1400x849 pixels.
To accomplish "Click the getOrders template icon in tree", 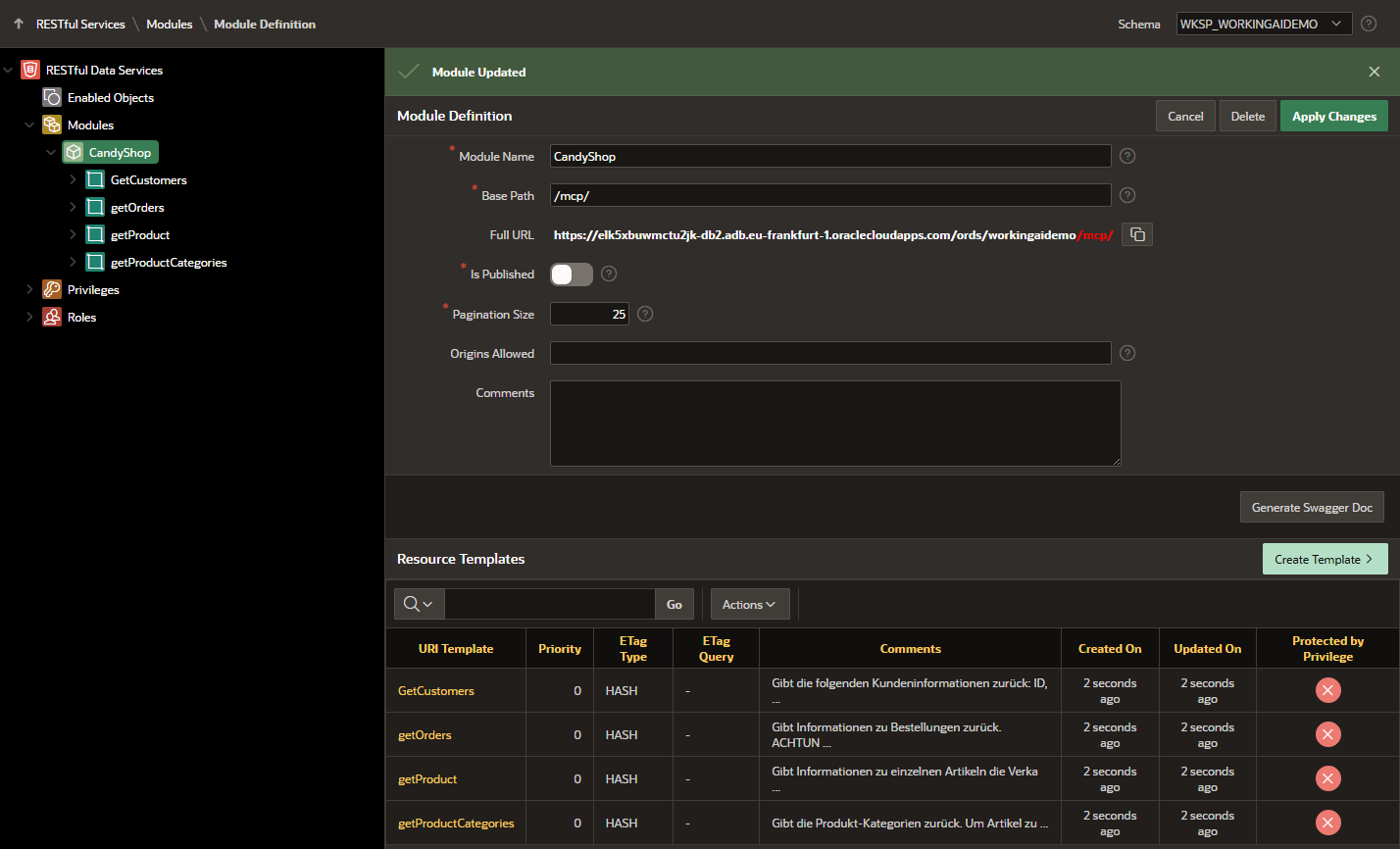I will point(95,208).
